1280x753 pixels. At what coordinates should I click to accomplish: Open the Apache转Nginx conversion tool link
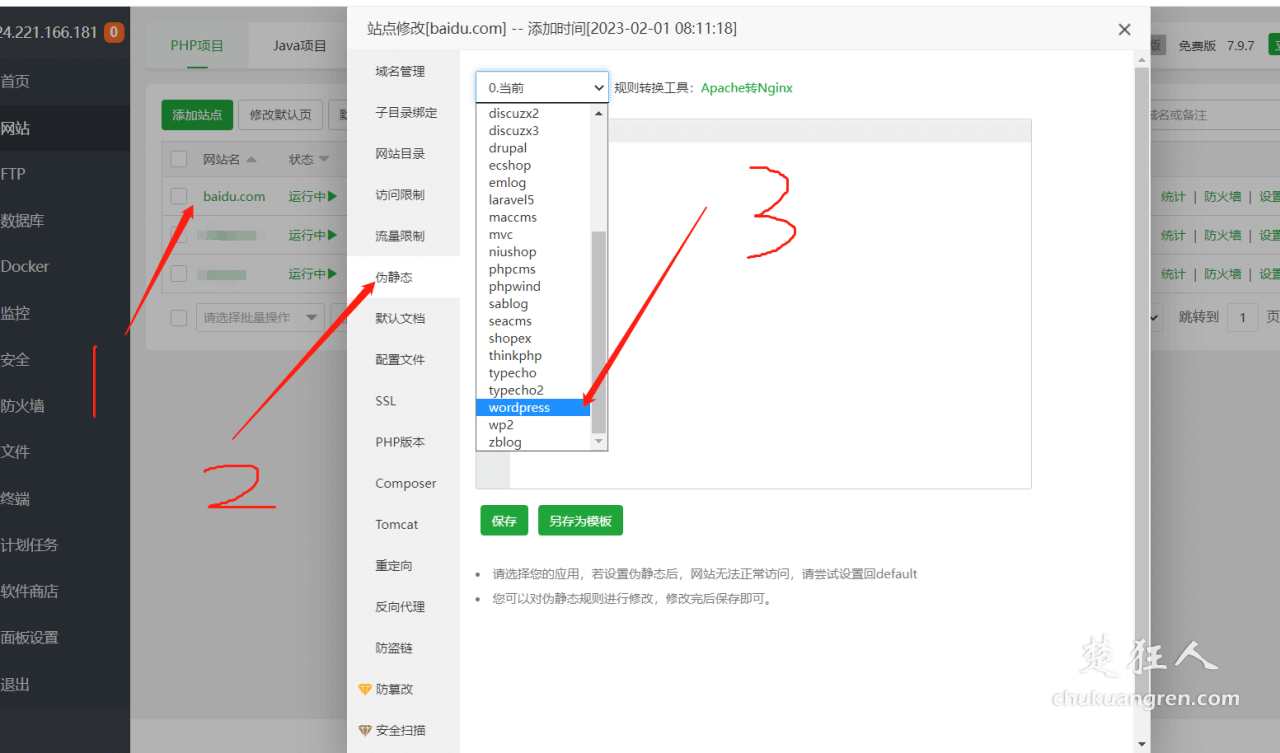click(746, 88)
